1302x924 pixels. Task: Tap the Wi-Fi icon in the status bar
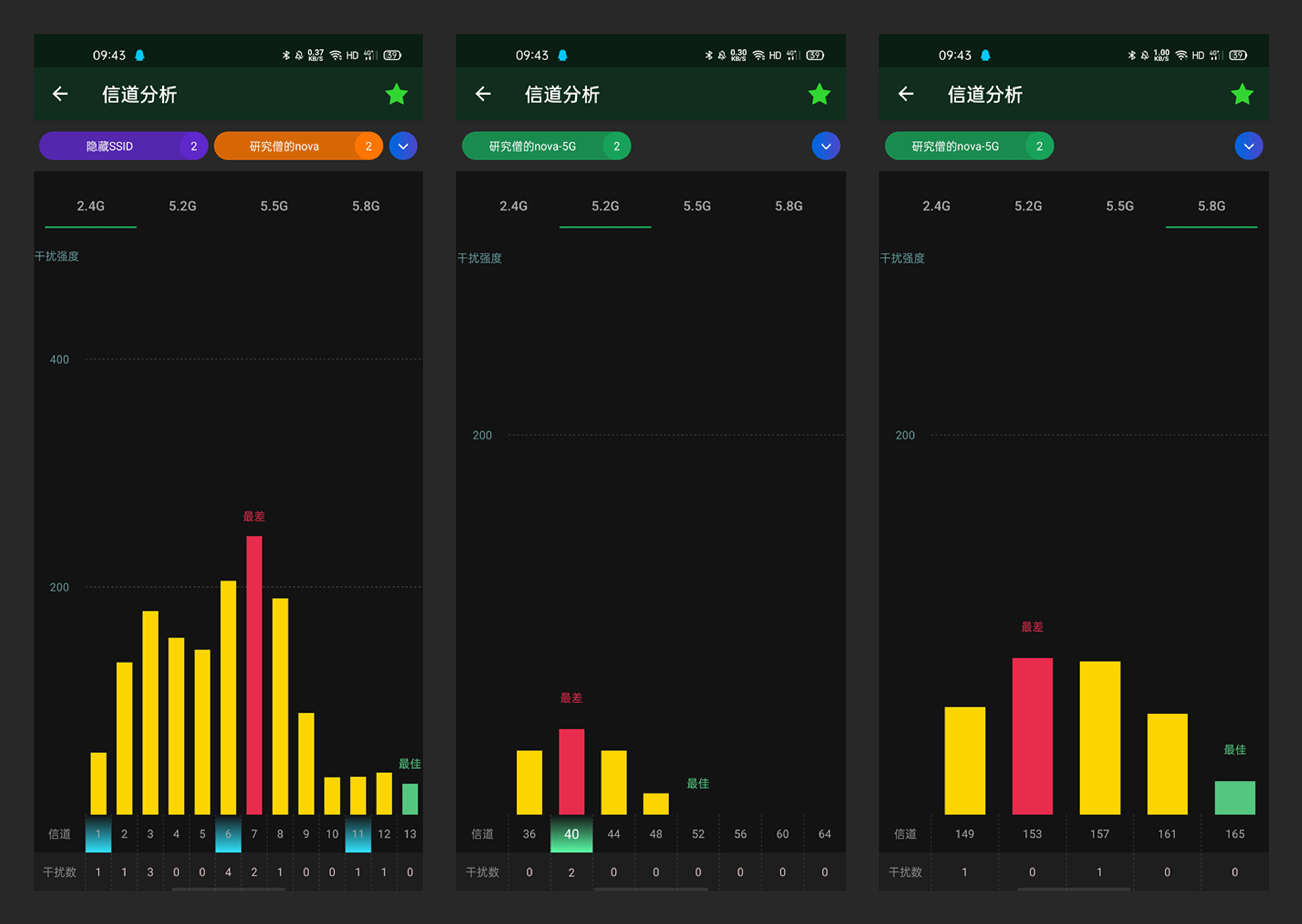point(335,55)
